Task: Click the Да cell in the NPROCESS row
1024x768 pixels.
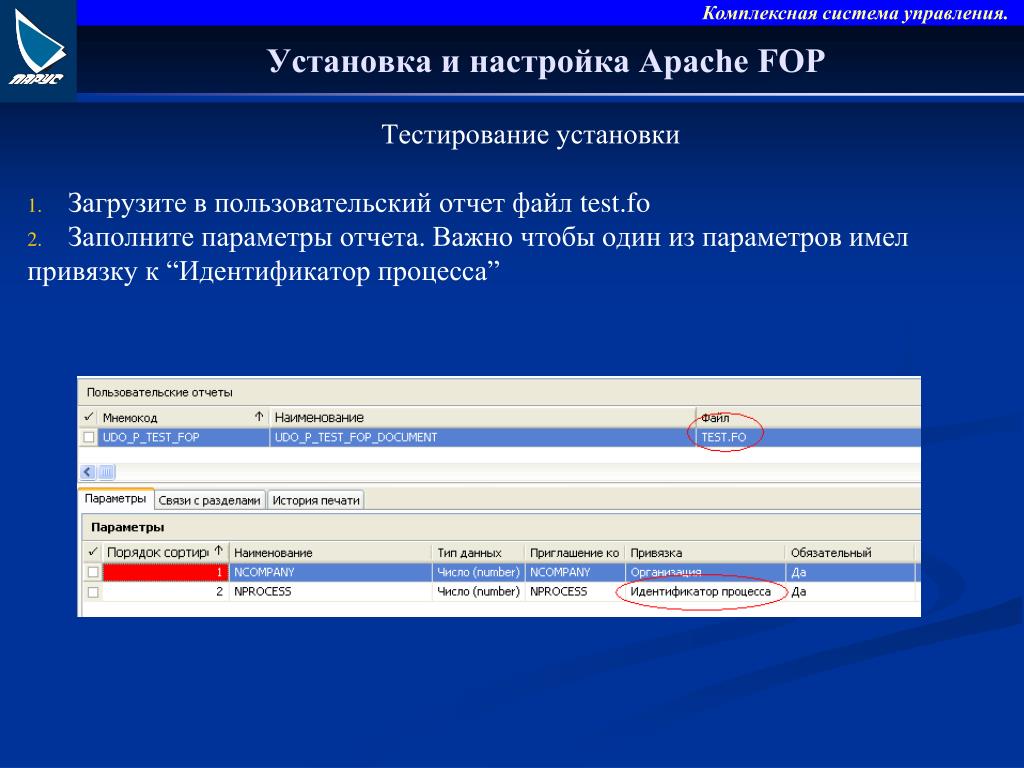Action: click(x=850, y=592)
